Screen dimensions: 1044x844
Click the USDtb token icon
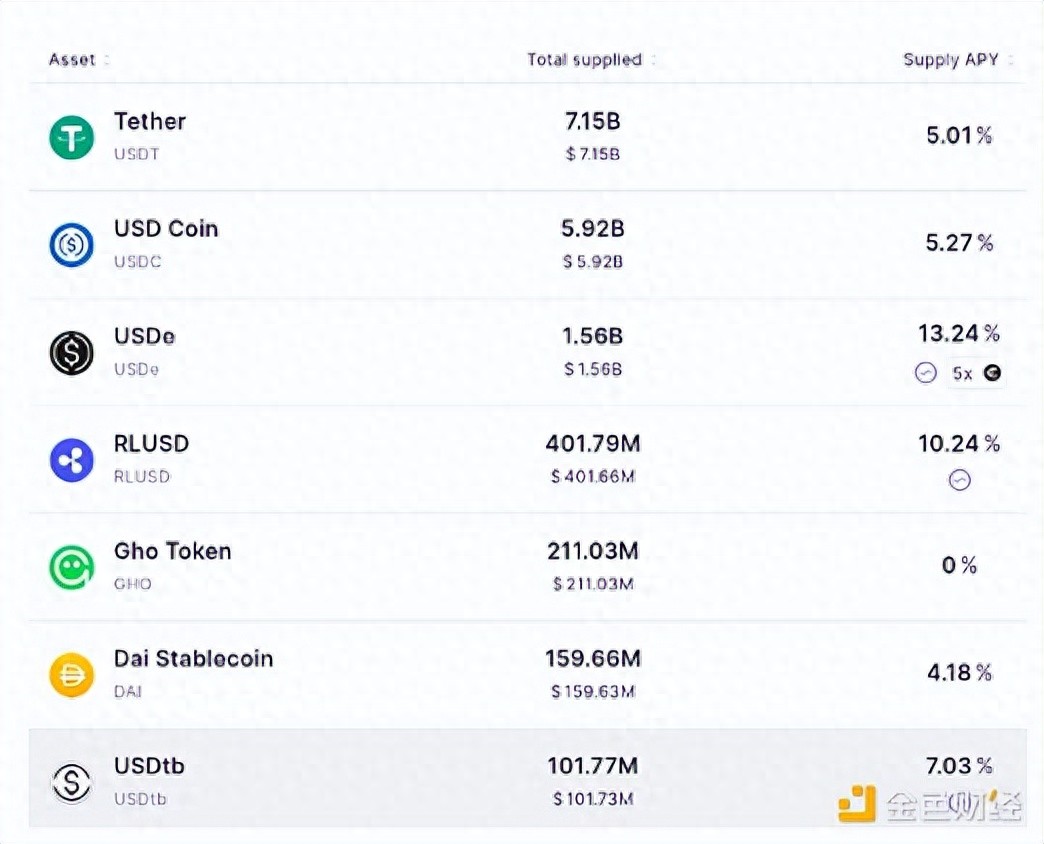pos(71,782)
